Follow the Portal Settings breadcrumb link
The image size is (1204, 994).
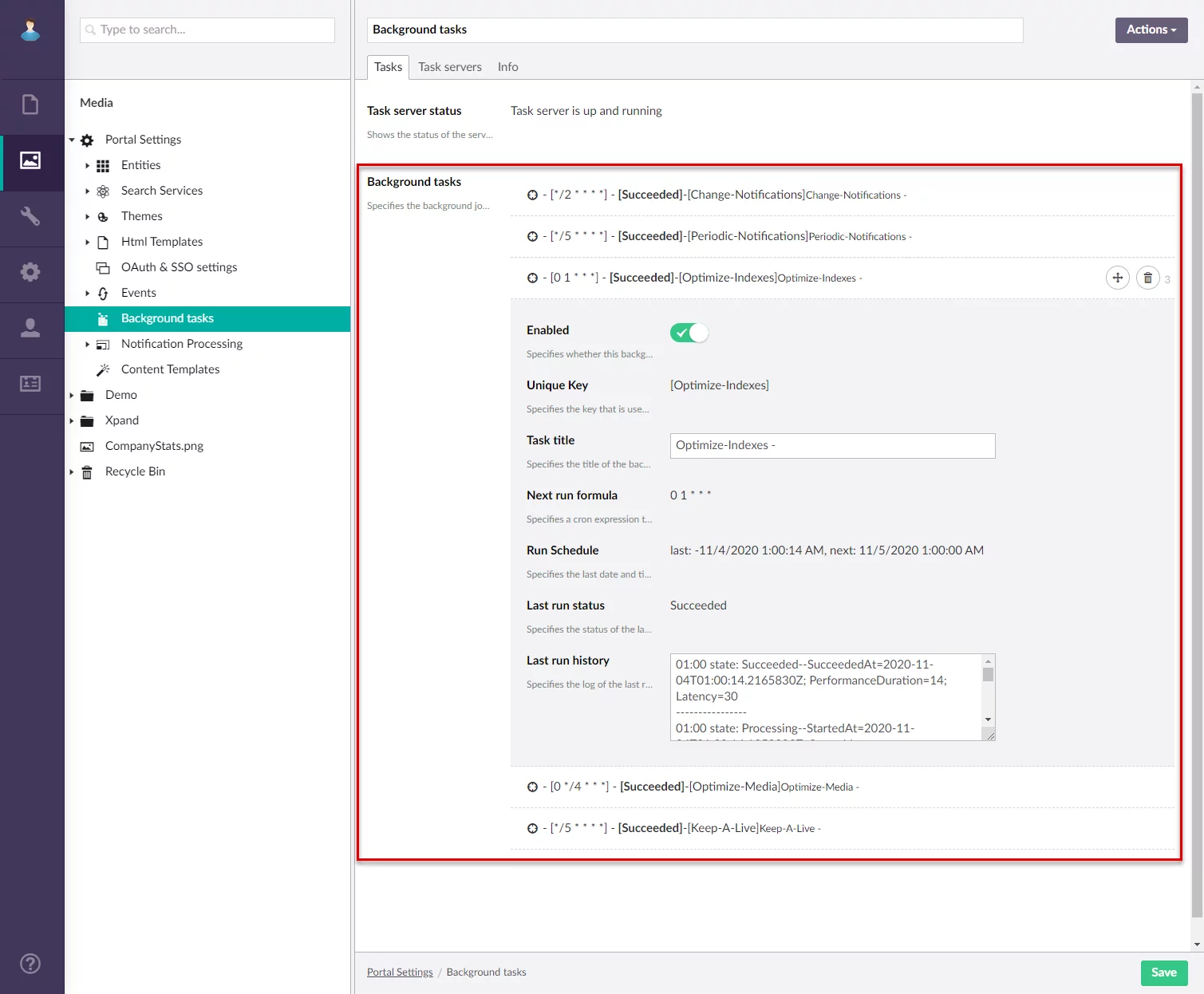[x=400, y=972]
